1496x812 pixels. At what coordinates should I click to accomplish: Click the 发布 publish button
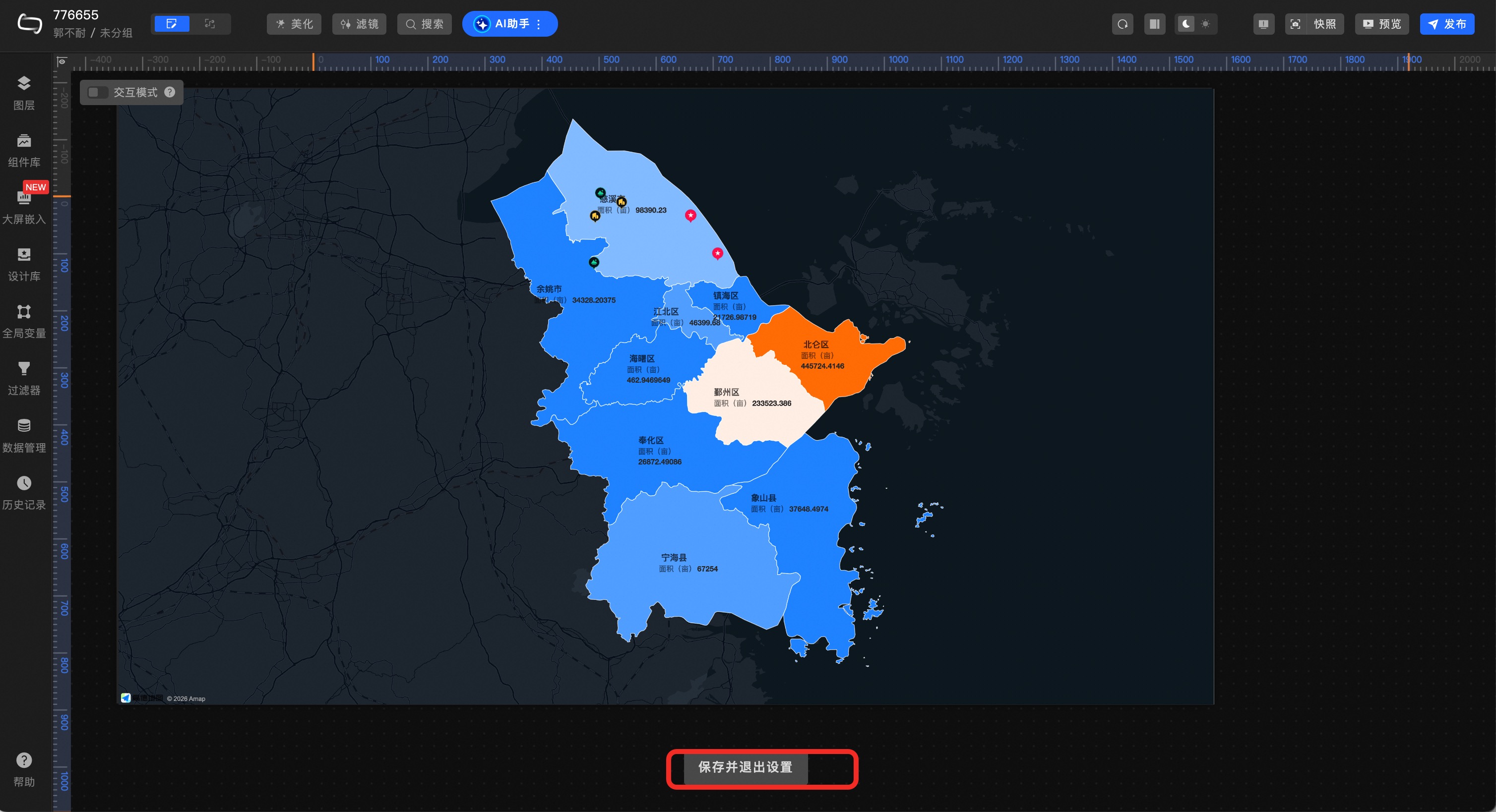[1446, 24]
